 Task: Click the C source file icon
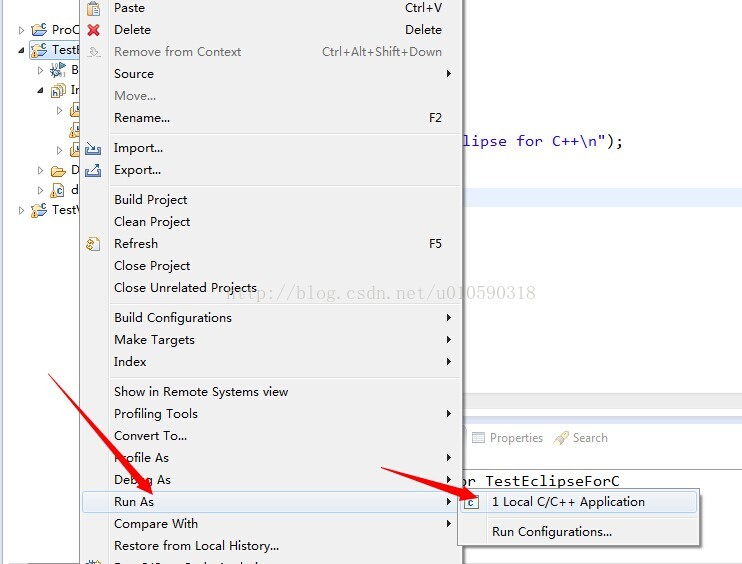click(x=58, y=190)
